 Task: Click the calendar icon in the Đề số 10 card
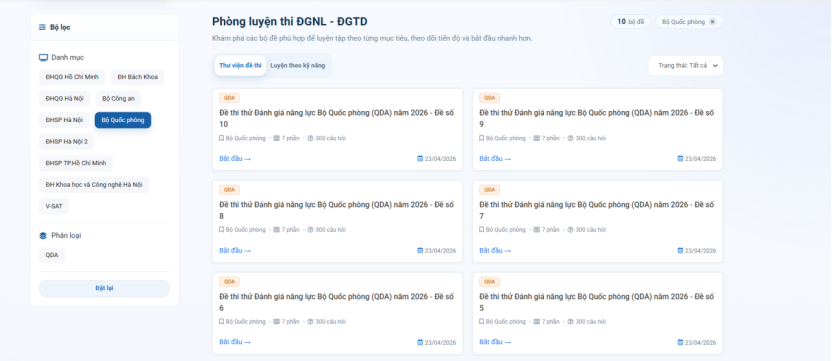click(420, 158)
